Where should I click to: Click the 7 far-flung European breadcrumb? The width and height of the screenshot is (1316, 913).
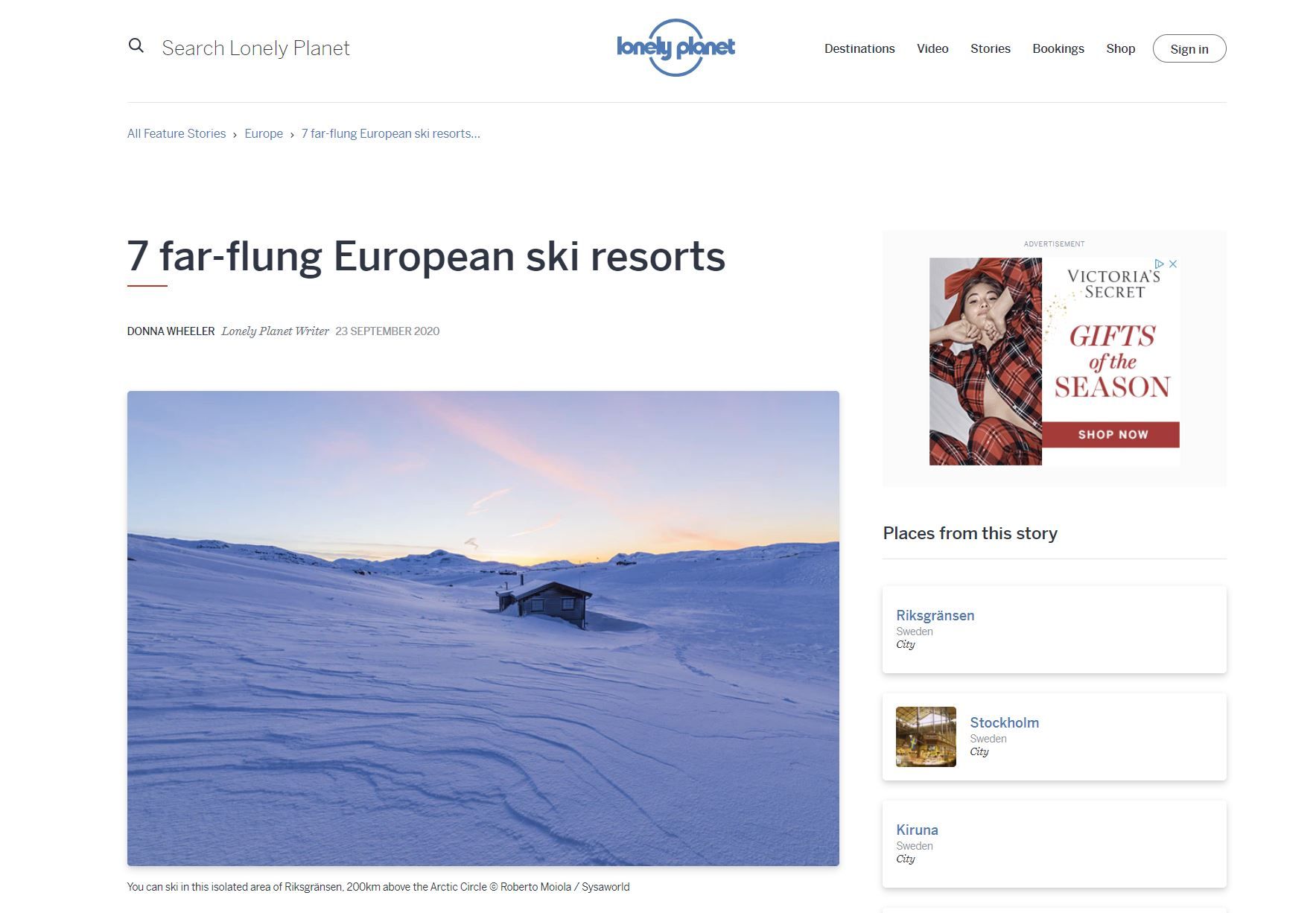point(390,133)
